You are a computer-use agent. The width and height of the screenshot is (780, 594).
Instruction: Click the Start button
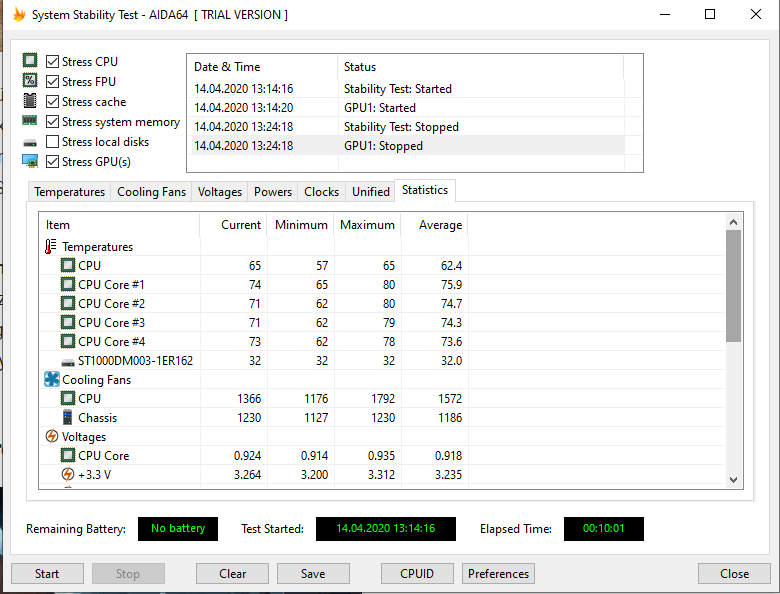pyautogui.click(x=47, y=574)
